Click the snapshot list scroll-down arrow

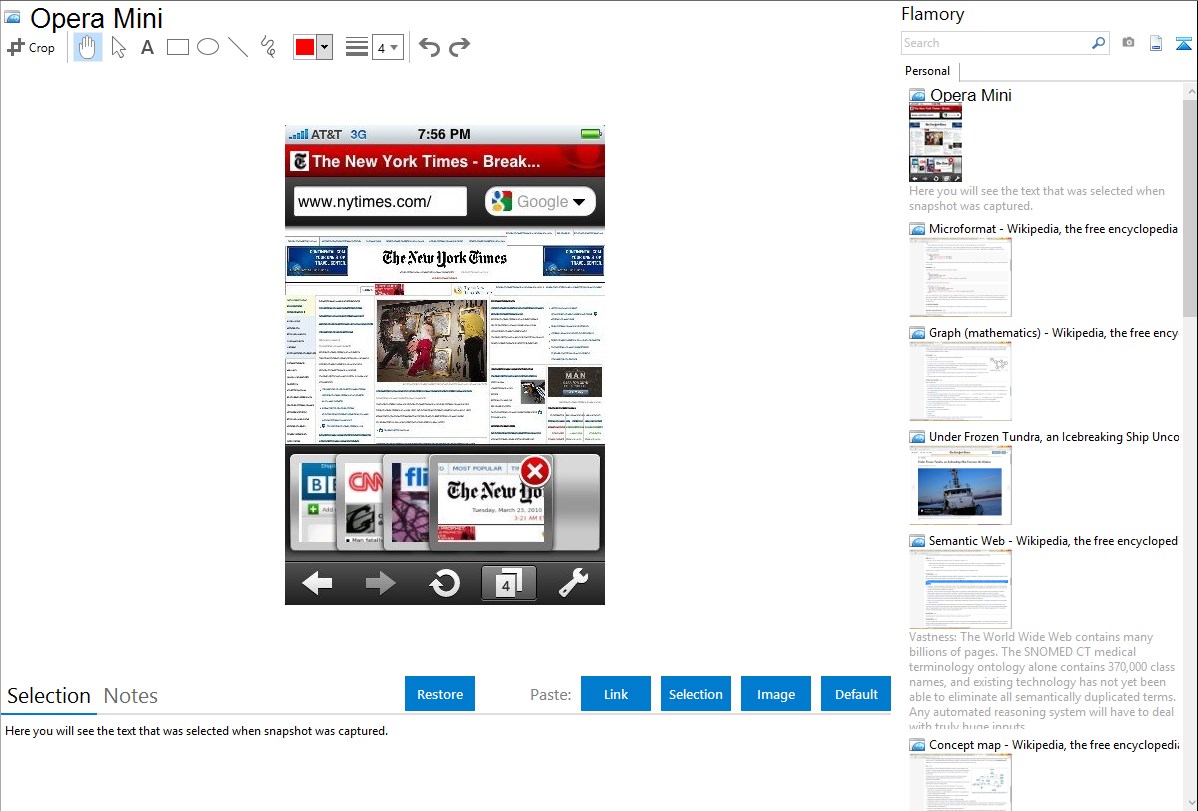click(x=1191, y=803)
